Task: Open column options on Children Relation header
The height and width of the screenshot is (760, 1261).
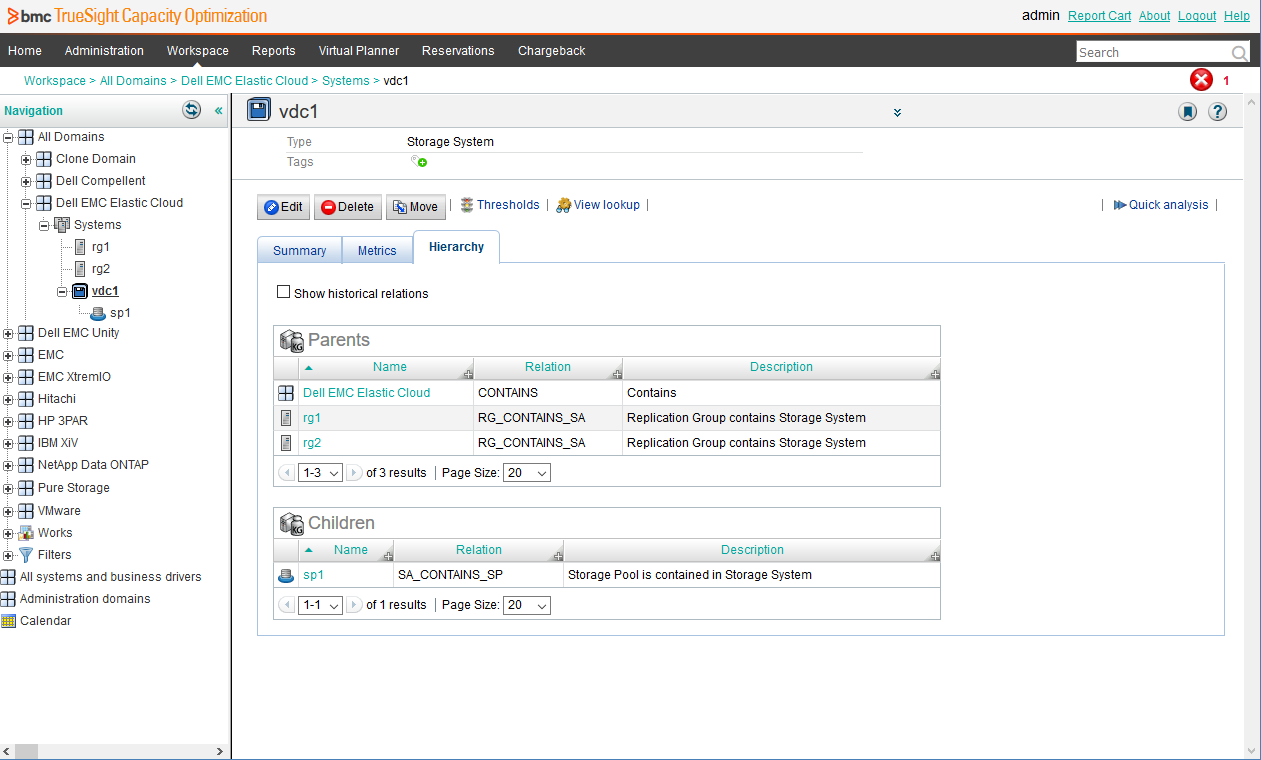Action: pyautogui.click(x=557, y=557)
